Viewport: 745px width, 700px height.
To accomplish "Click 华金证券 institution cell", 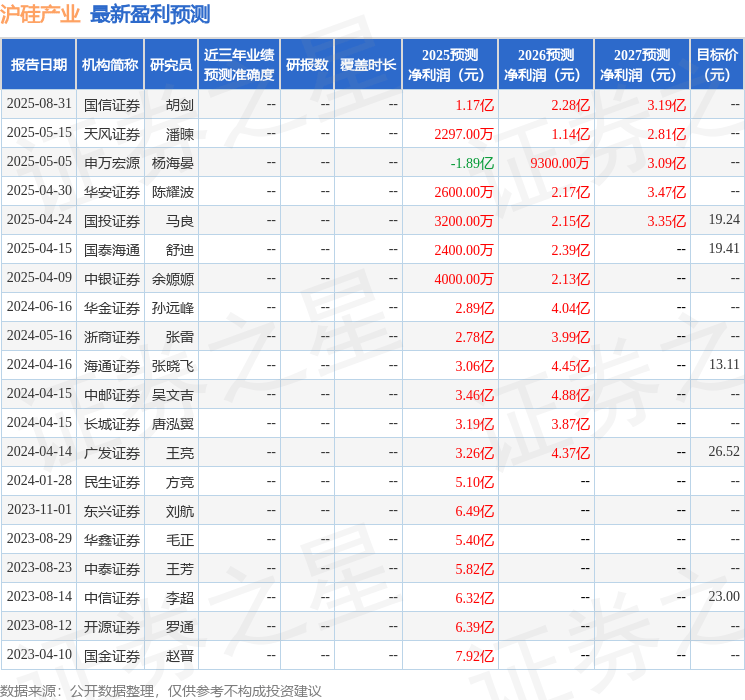I will tap(112, 308).
